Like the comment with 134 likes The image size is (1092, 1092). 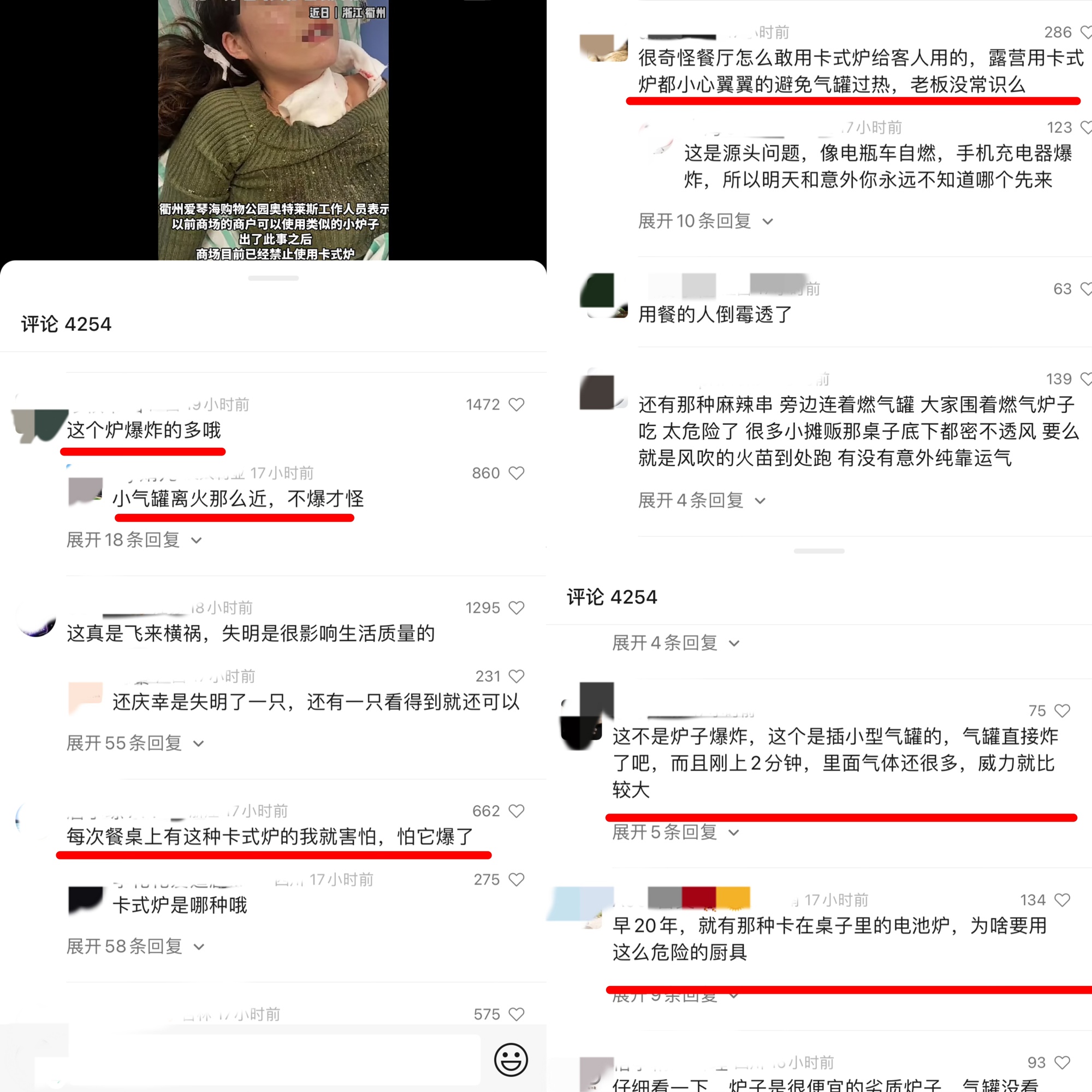(1062, 900)
